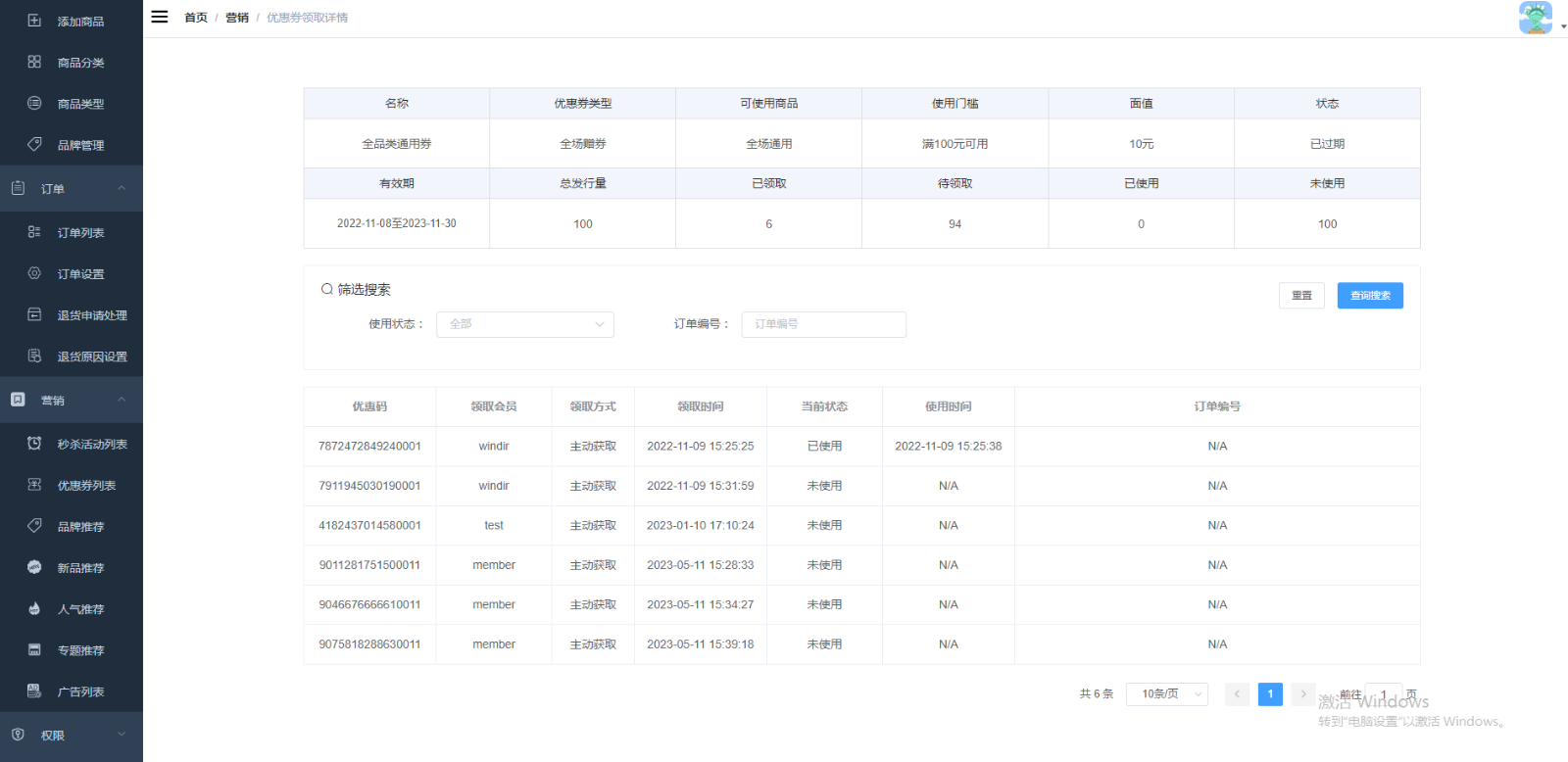Click the 重置 button
Screen dimensions: 1568x762
[1300, 296]
